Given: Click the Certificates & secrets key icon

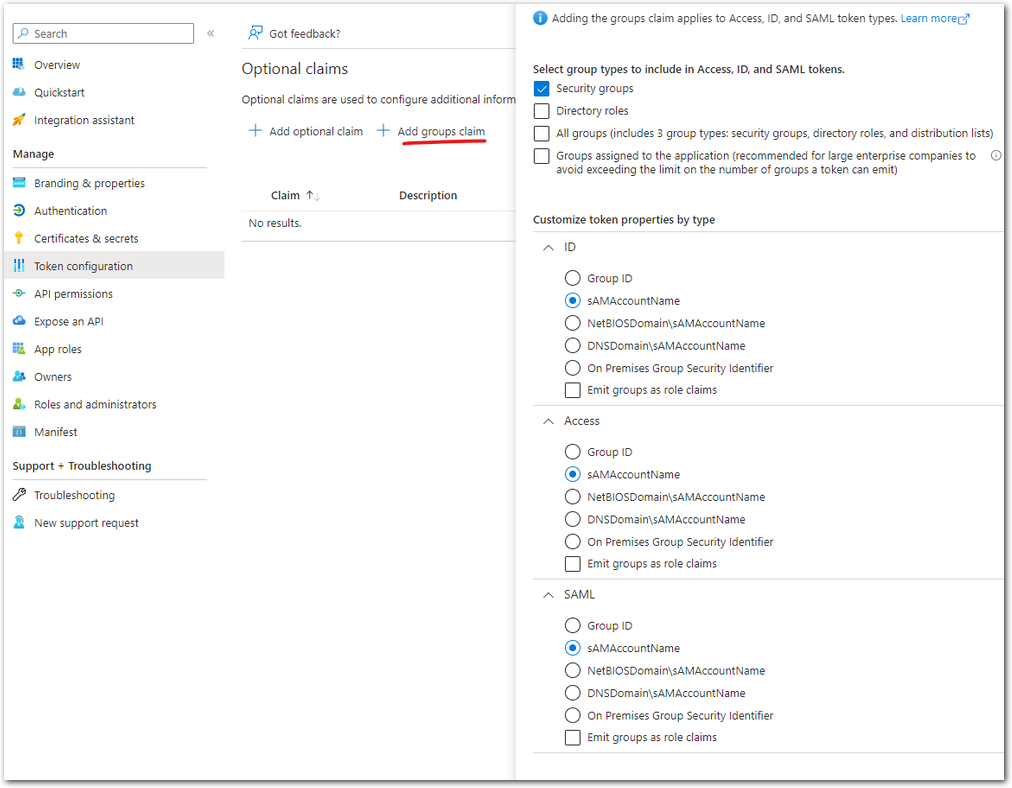Looking at the screenshot, I should [x=19, y=239].
